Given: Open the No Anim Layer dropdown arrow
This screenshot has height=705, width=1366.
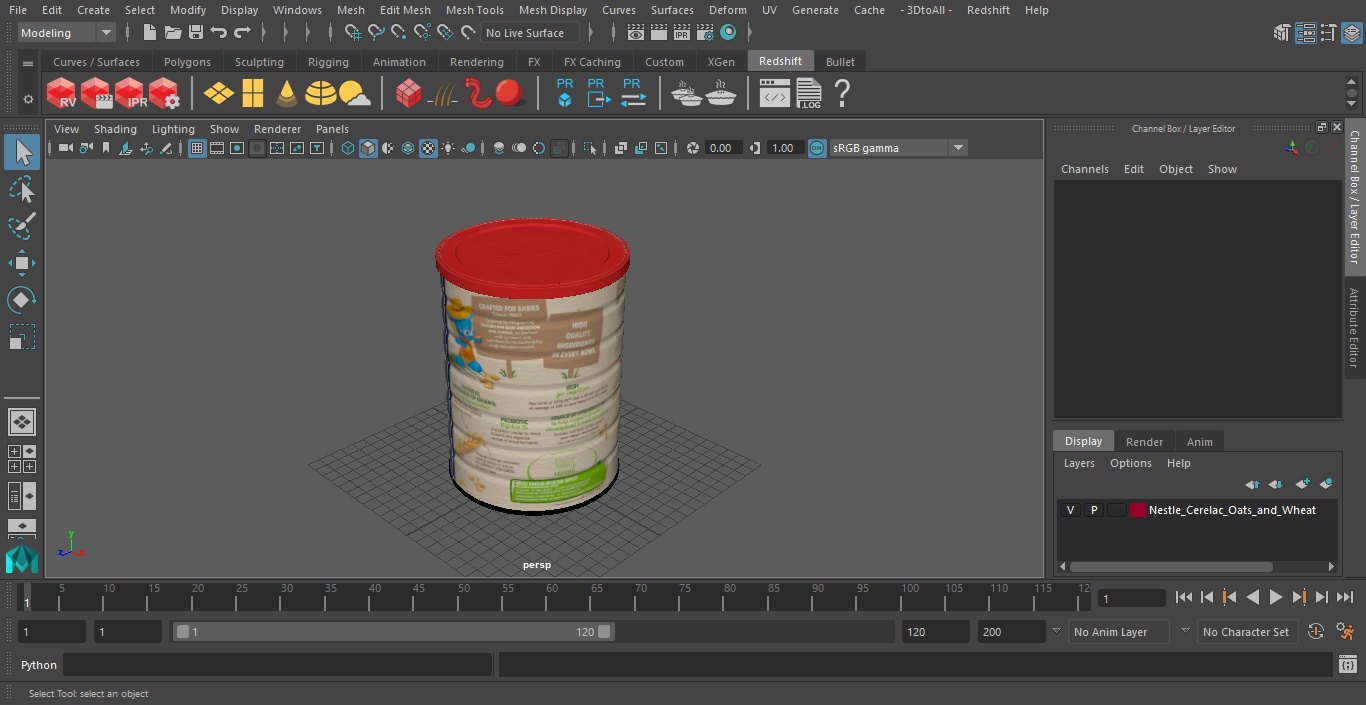Looking at the screenshot, I should pyautogui.click(x=1056, y=631).
